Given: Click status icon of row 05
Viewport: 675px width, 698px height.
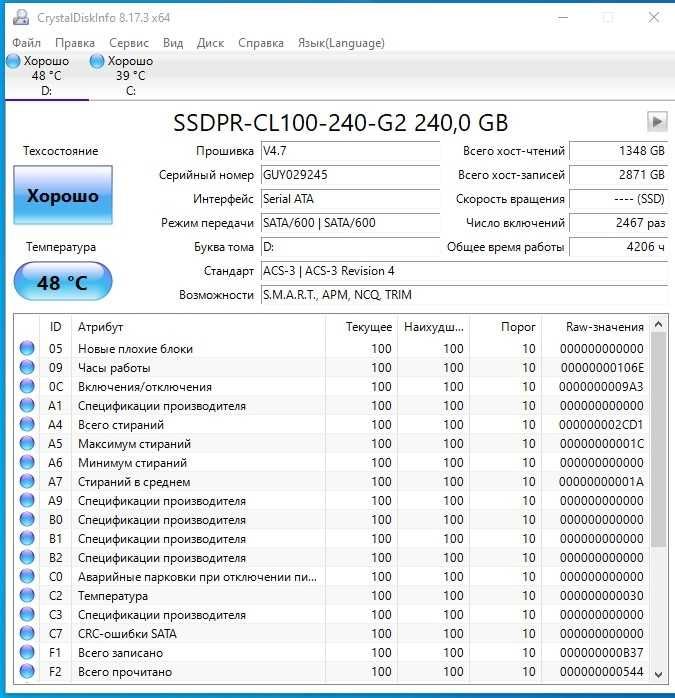Looking at the screenshot, I should (27, 348).
